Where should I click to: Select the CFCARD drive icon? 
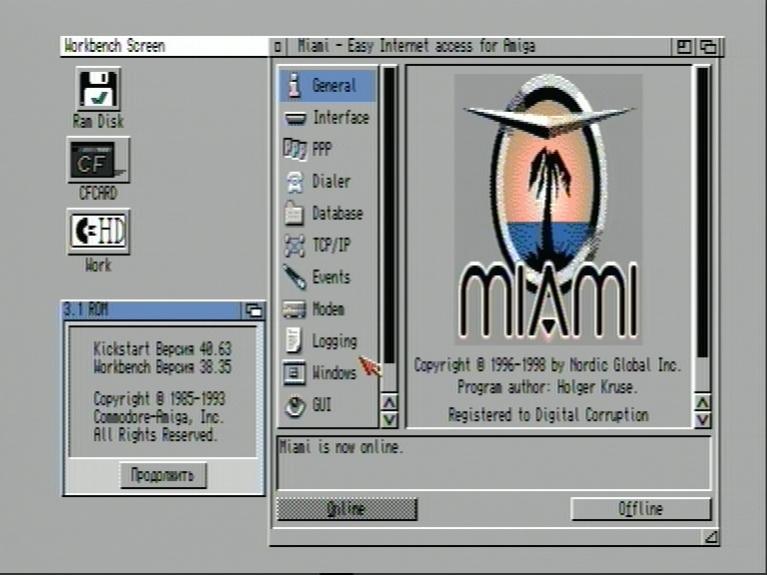[x=98, y=160]
